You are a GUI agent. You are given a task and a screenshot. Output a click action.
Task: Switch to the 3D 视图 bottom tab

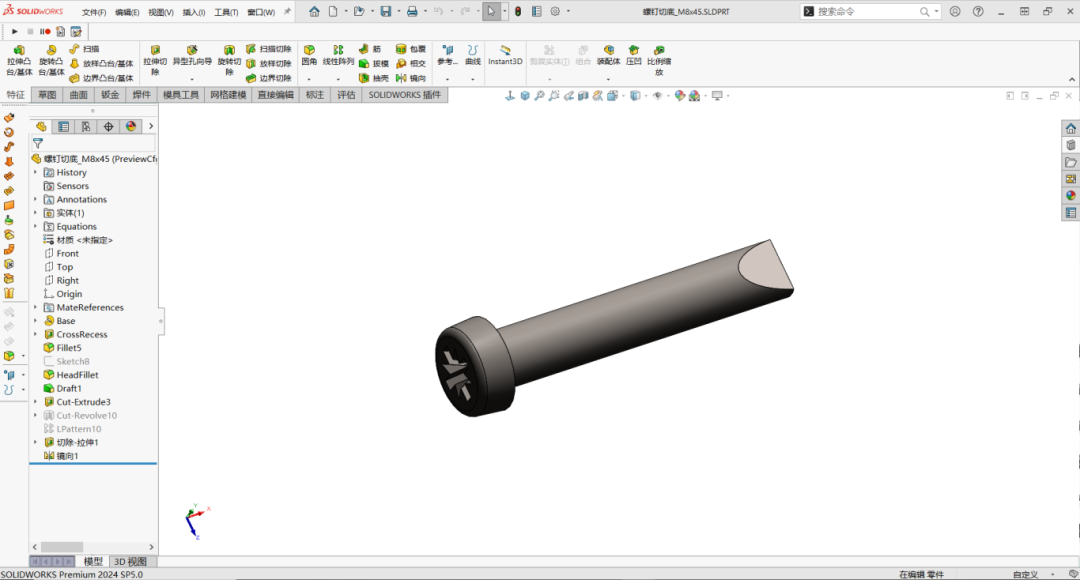point(130,561)
